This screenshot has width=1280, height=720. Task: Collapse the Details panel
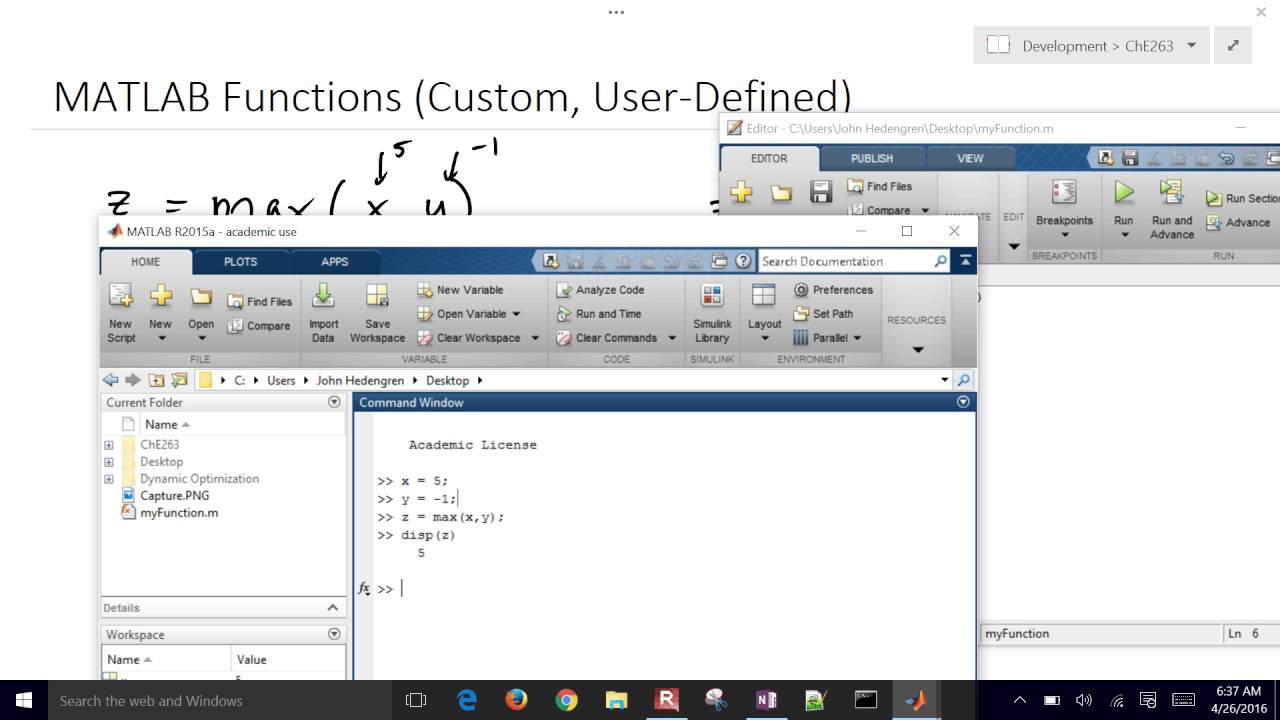point(333,608)
